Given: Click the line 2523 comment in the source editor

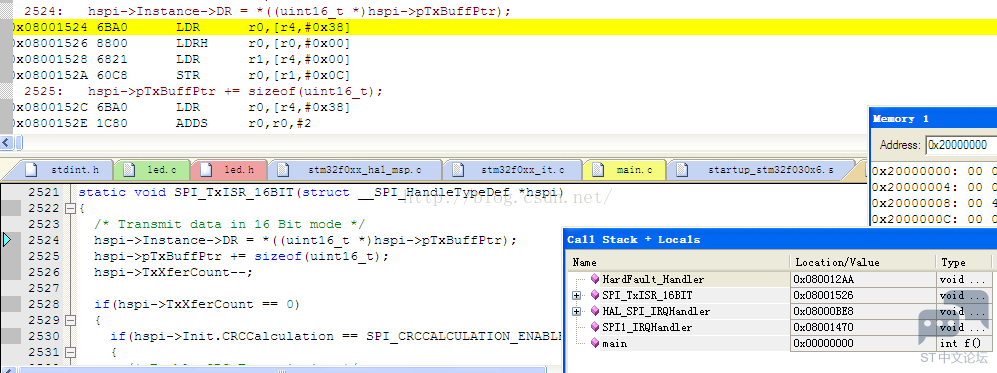Looking at the screenshot, I should click(230, 224).
